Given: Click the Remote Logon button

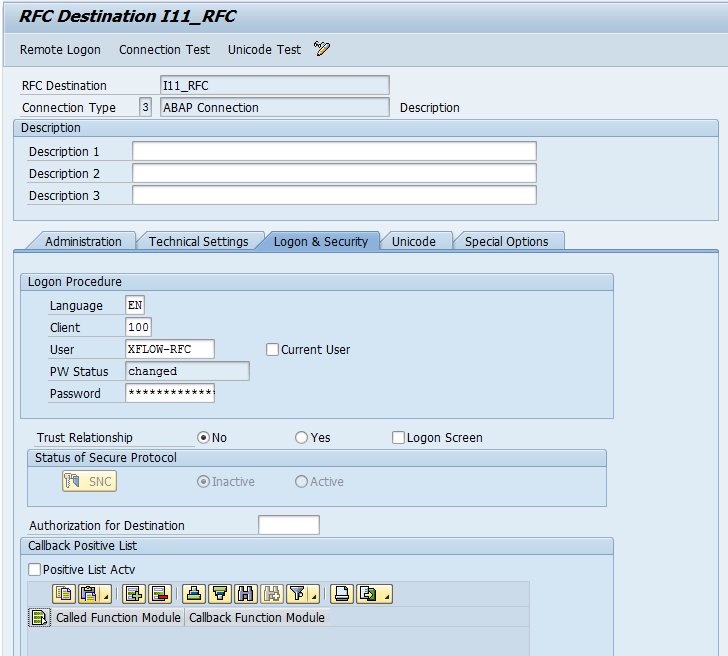Looking at the screenshot, I should click(x=60, y=50).
